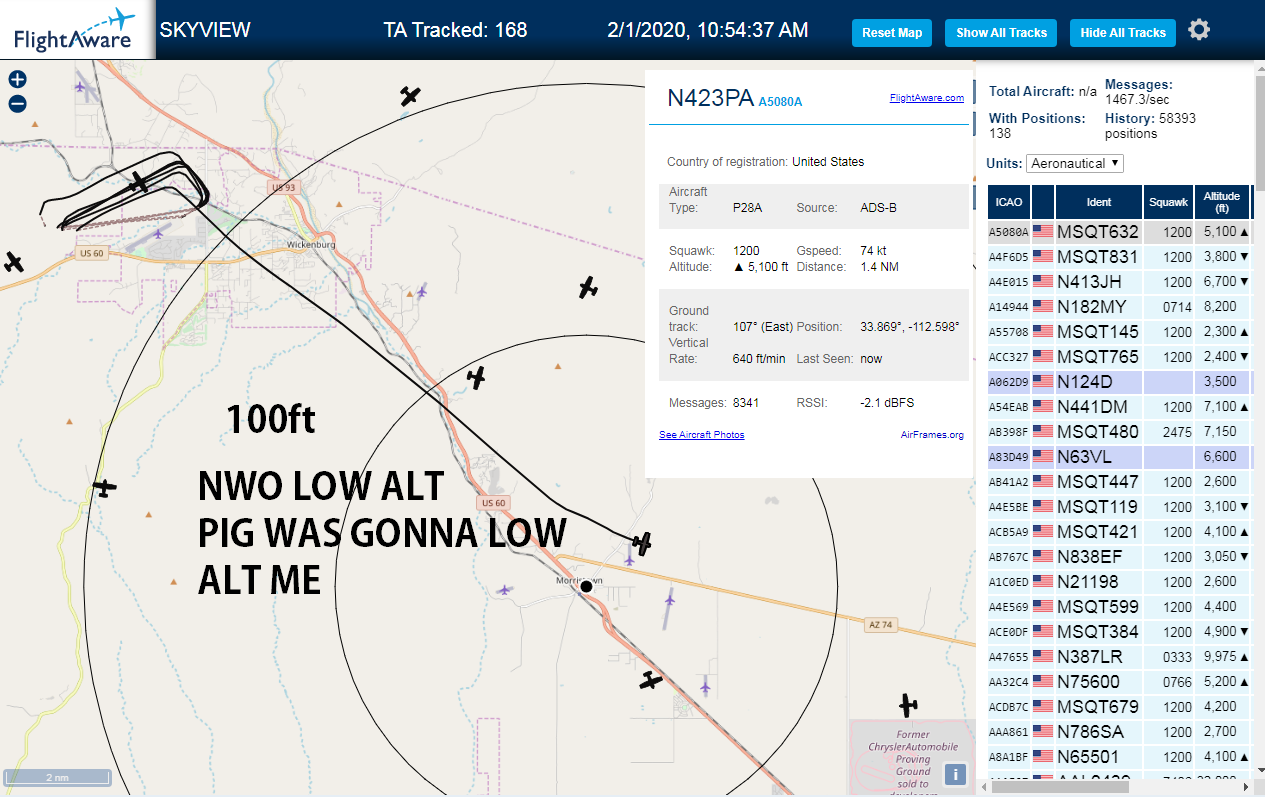The image size is (1265, 797).
Task: Select the aircraft icon on the Wickenburg racetrack track
Action: (x=139, y=183)
